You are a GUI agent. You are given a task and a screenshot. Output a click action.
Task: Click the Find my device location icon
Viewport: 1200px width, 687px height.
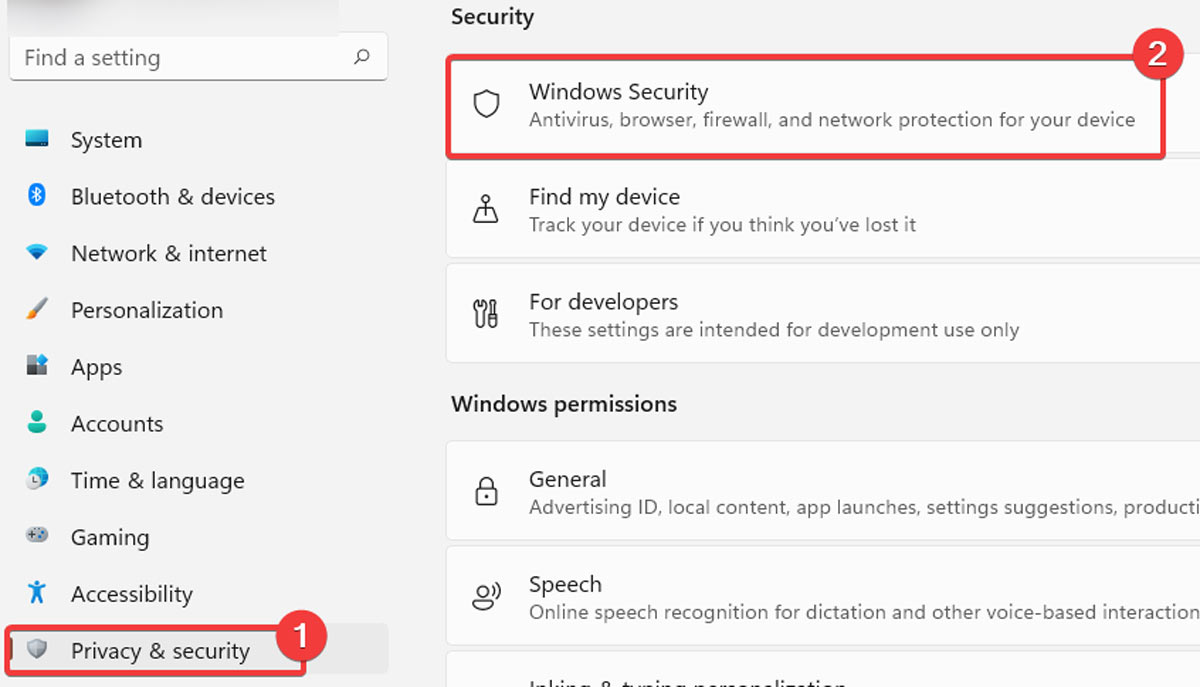486,208
